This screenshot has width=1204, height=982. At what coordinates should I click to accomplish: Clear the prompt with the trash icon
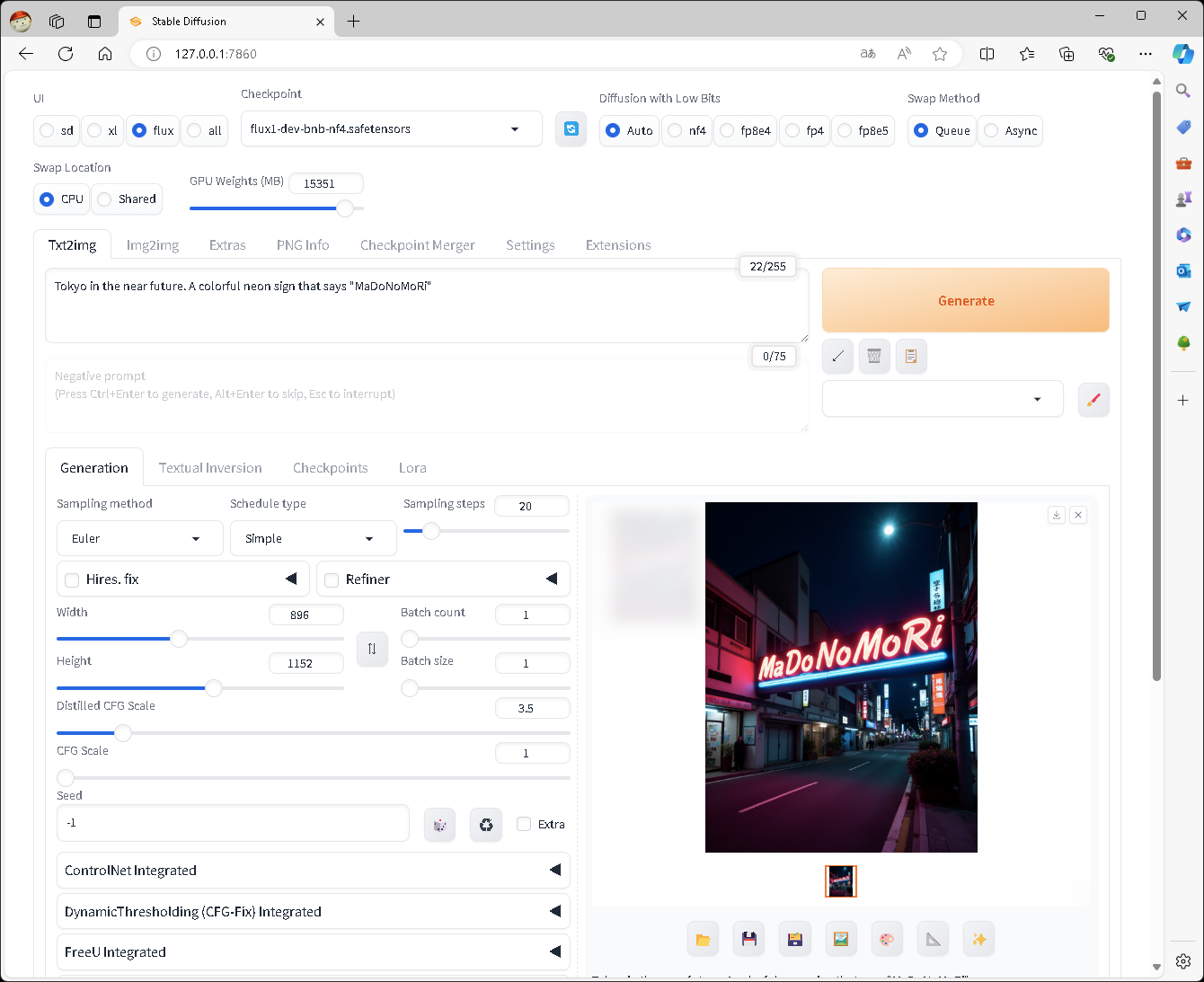pyautogui.click(x=874, y=356)
